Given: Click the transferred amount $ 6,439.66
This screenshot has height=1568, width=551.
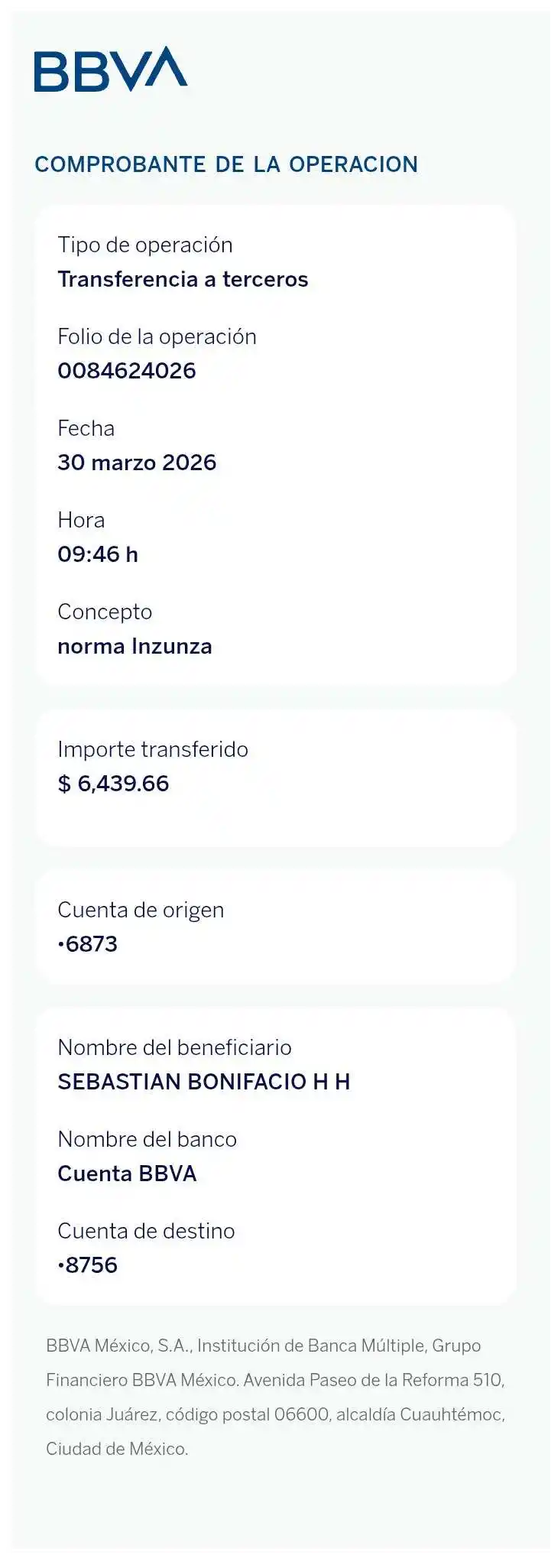Looking at the screenshot, I should tap(113, 784).
